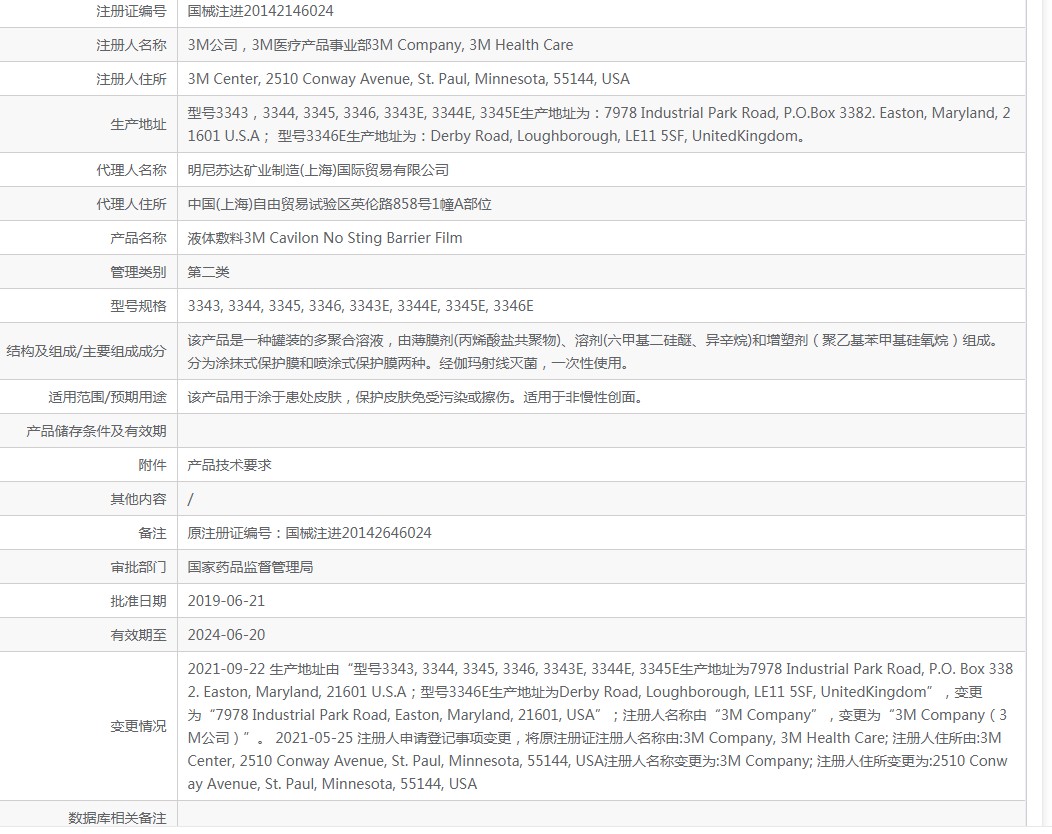Select the 数据库相关备注 label

117,819
